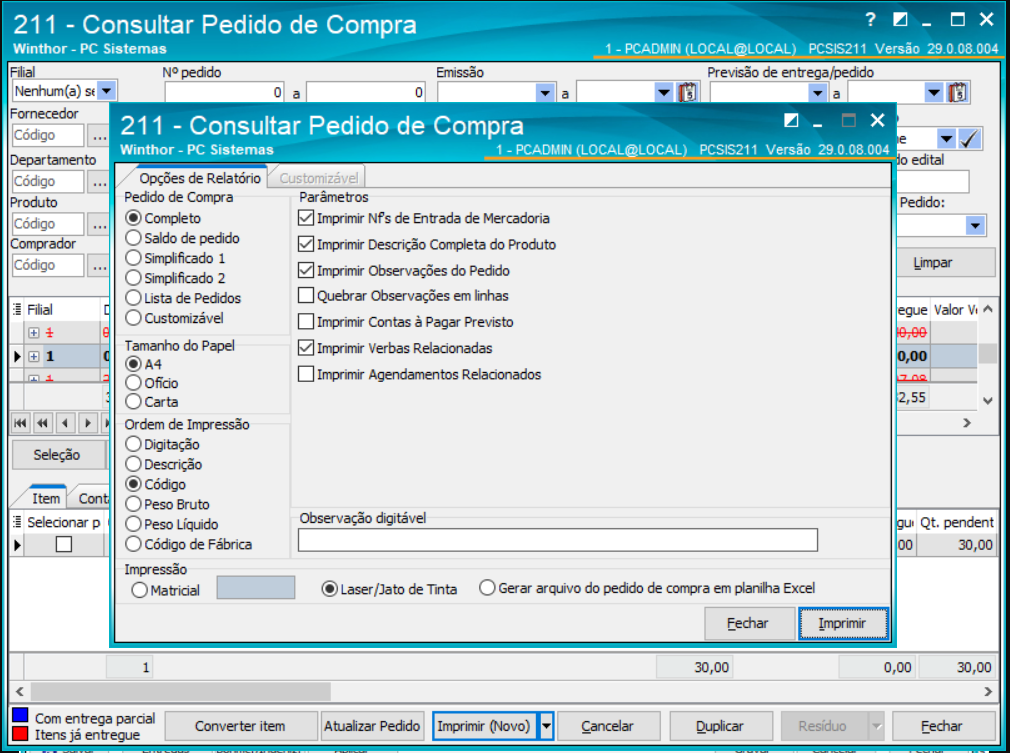Screen dimensions: 1010x753
Task: Click the next record arrow icon
Action: 88,423
